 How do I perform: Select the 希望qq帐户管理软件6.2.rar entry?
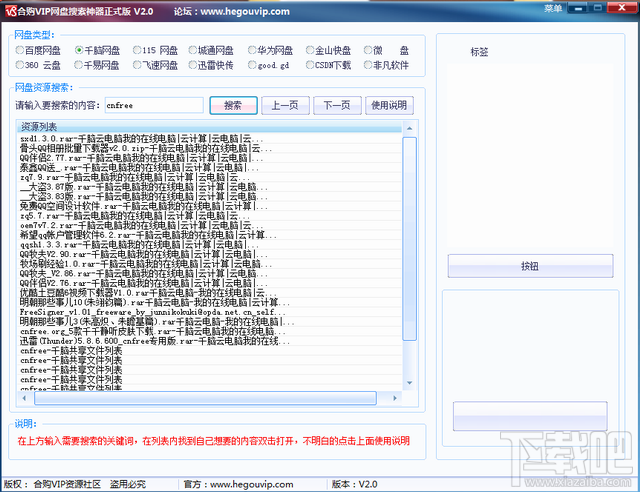click(x=209, y=235)
